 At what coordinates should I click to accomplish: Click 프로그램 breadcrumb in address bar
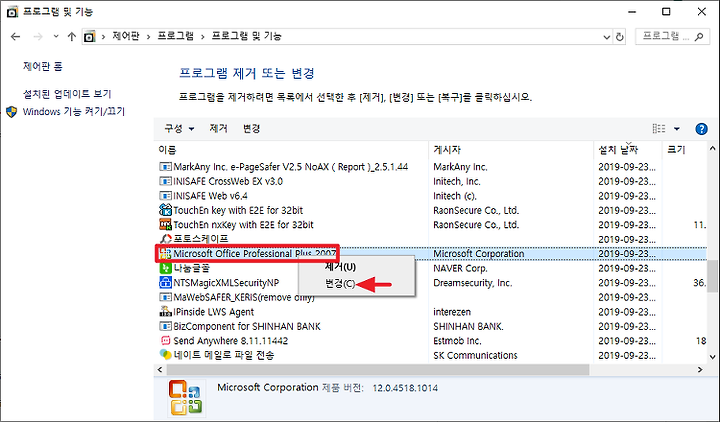tap(175, 36)
